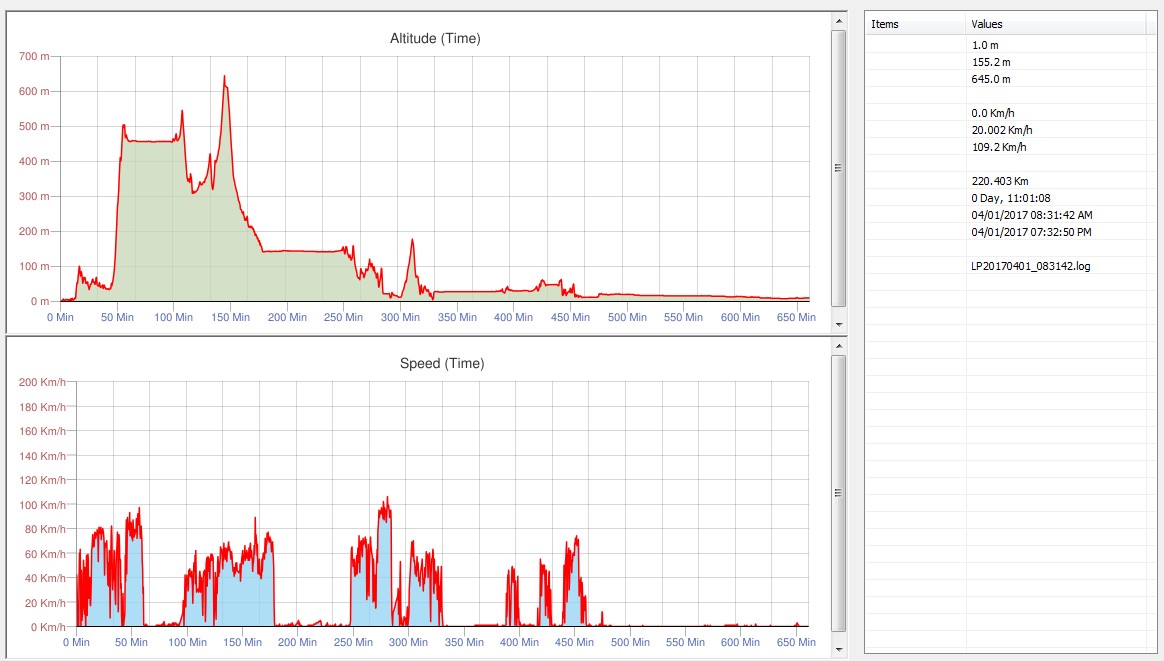Click the Items column header
Viewport: 1164px width, 661px height.
click(914, 24)
